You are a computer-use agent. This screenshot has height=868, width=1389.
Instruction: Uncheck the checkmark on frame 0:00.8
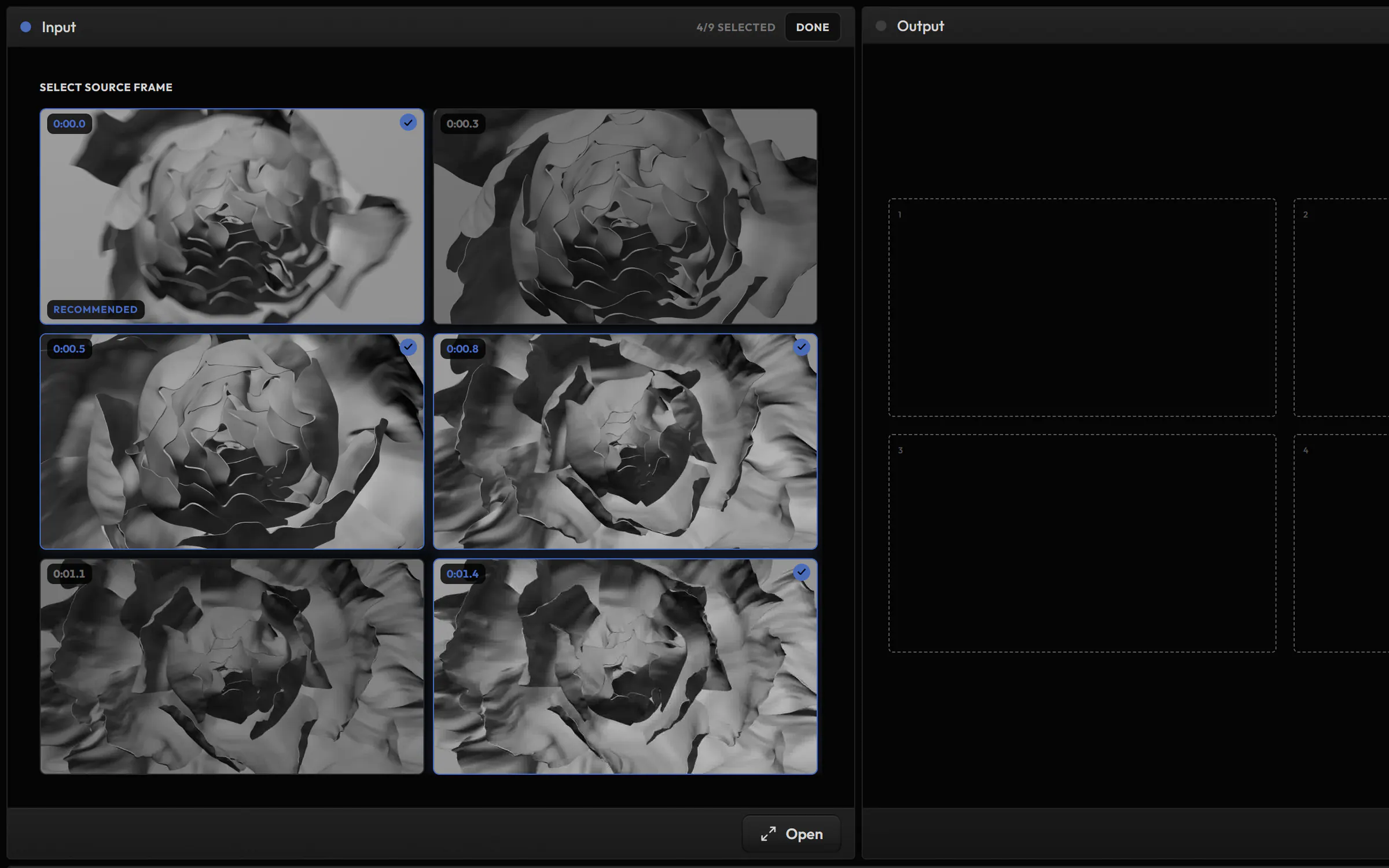(801, 347)
